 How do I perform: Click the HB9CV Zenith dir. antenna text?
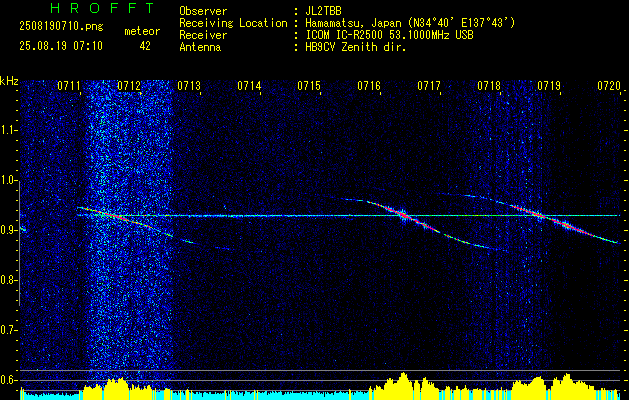click(356, 47)
